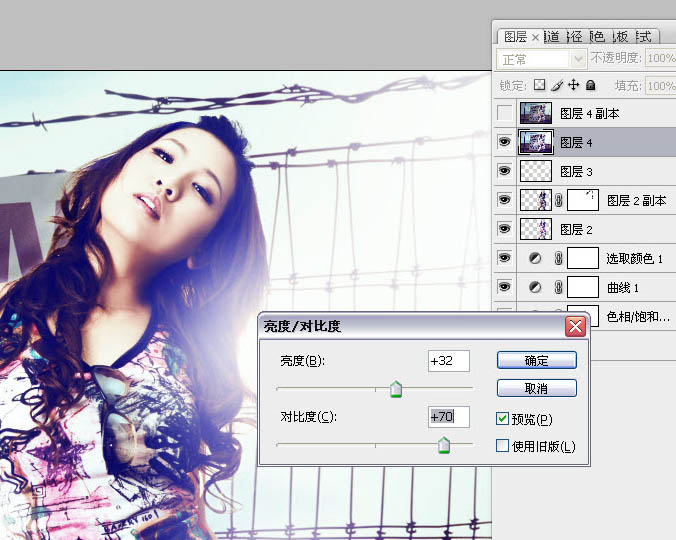Uncheck the 预览 preview checkbox
This screenshot has height=540, width=676.
click(503, 418)
